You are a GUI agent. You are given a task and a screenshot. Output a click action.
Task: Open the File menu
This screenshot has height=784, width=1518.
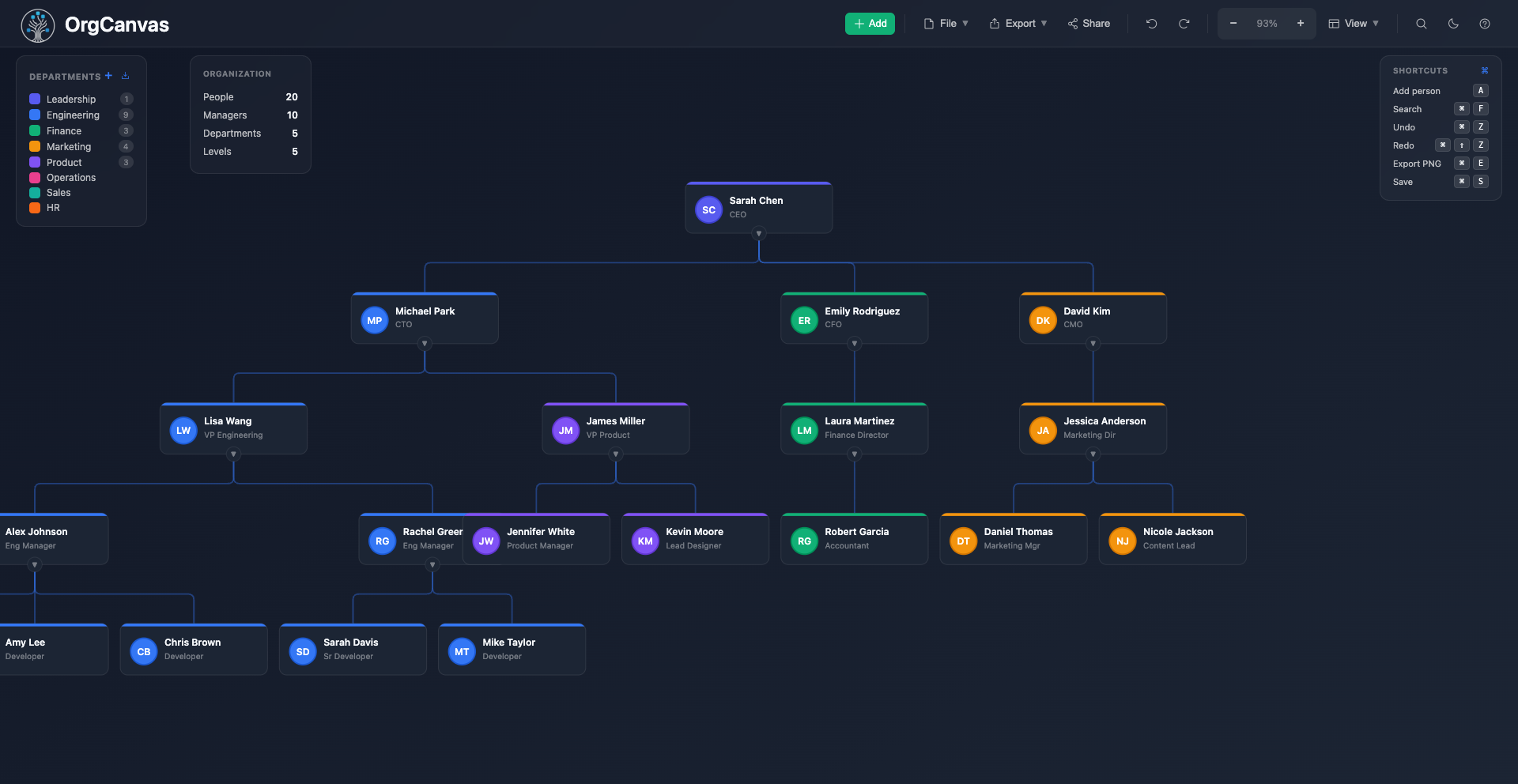click(x=946, y=24)
